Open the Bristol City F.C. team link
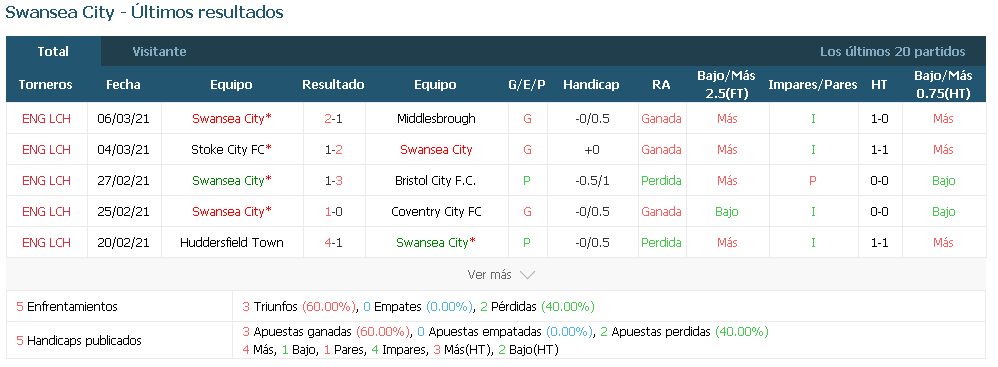The width and height of the screenshot is (998, 367). tap(435, 181)
